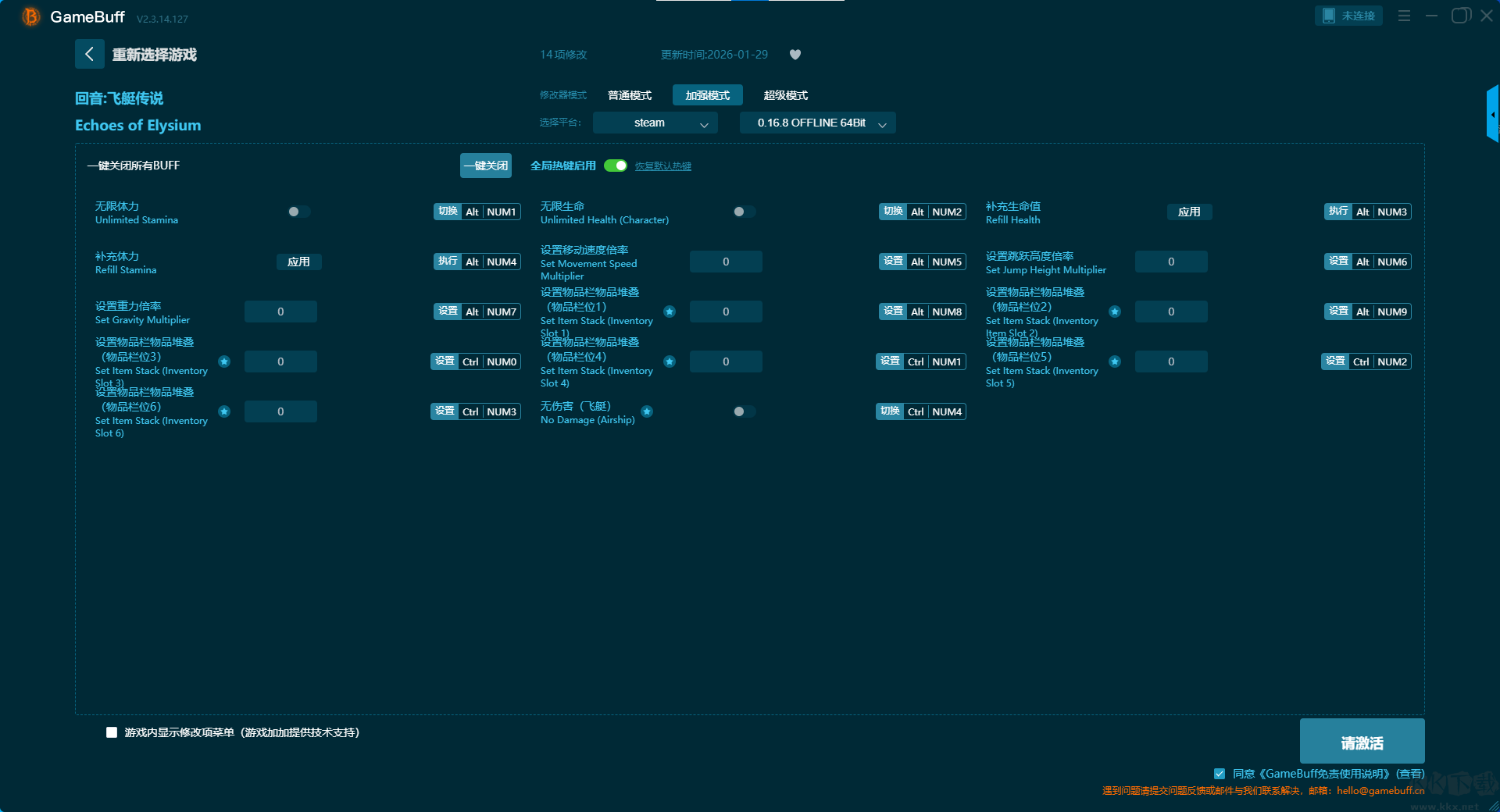
Task: Click the restore default hotkeys link
Action: tap(662, 166)
